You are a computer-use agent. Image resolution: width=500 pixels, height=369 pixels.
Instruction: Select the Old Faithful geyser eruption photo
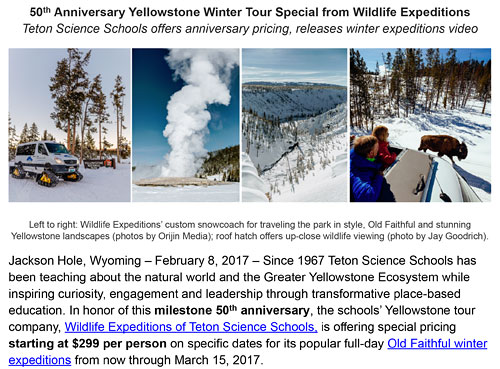tap(186, 125)
